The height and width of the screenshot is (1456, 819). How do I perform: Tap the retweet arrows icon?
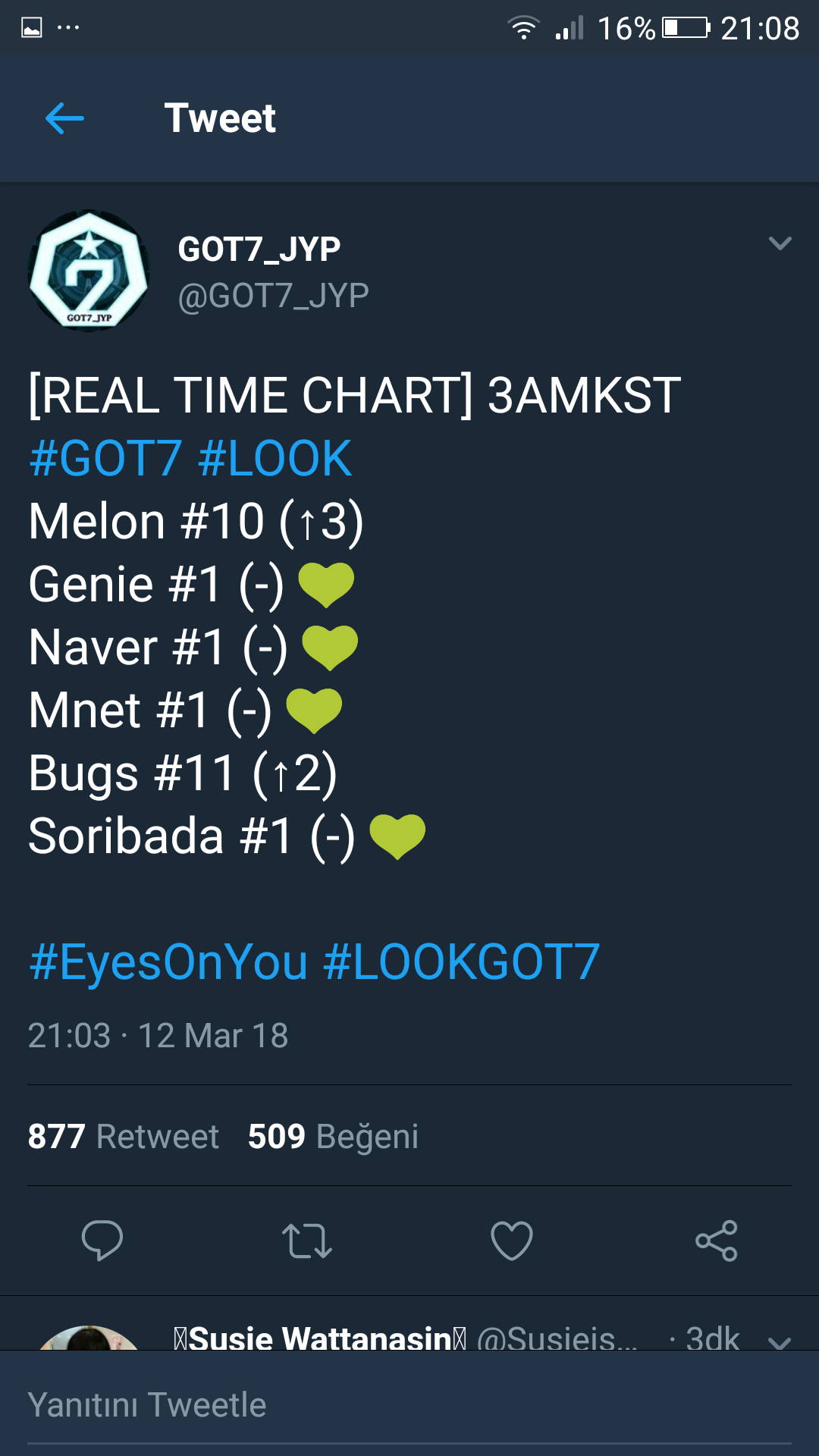pos(307,1241)
